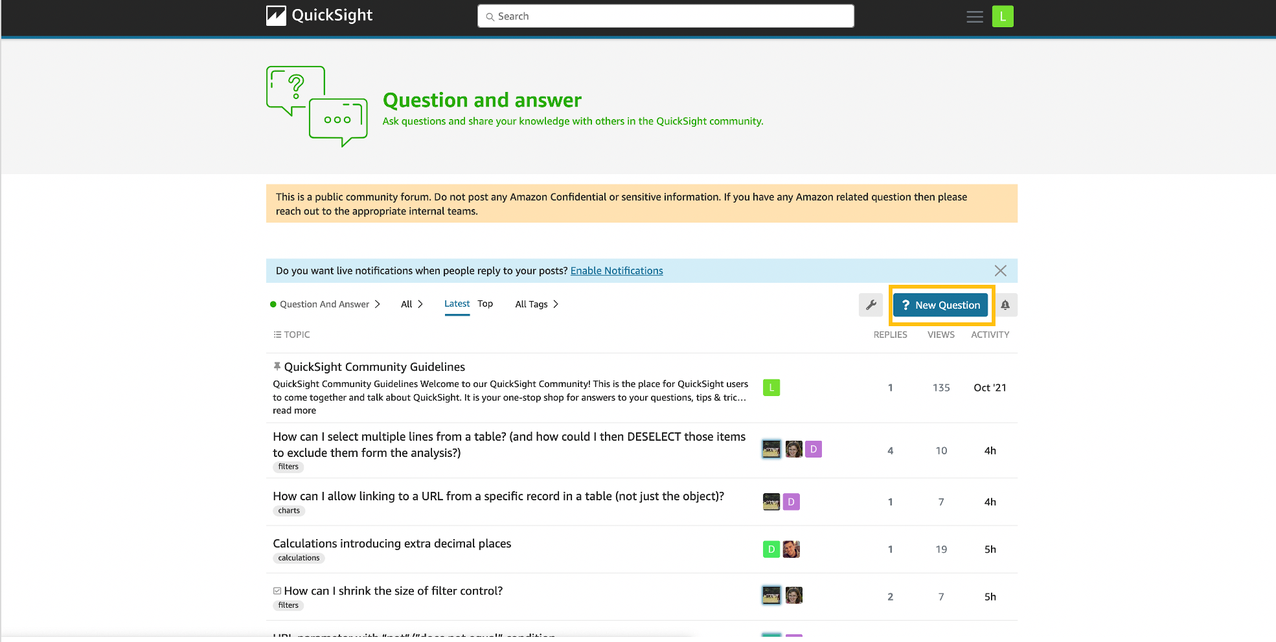Click the QuickSight logo
Screen dimensions: 1276x642
(318, 16)
